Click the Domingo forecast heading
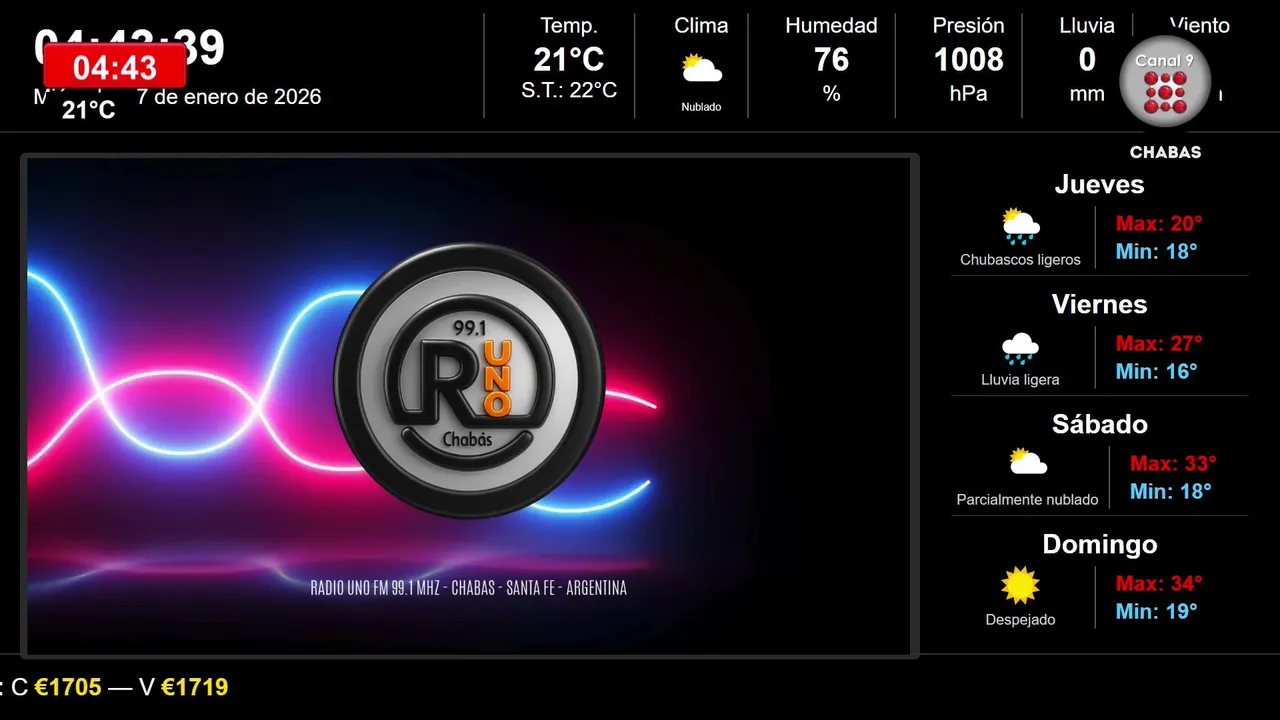Screen dimensions: 1280x720 pos(1099,544)
